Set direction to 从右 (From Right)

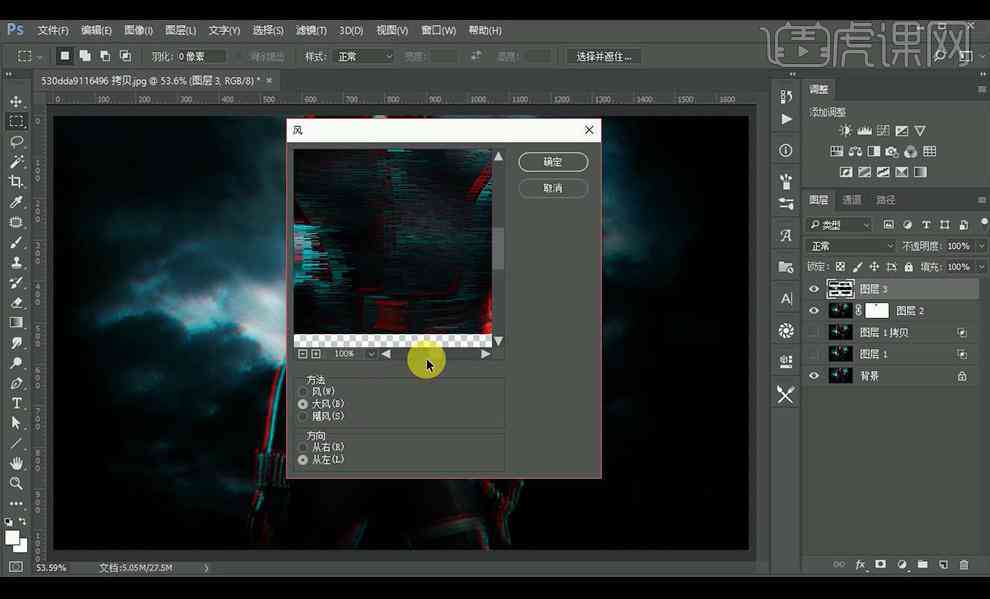click(x=303, y=447)
